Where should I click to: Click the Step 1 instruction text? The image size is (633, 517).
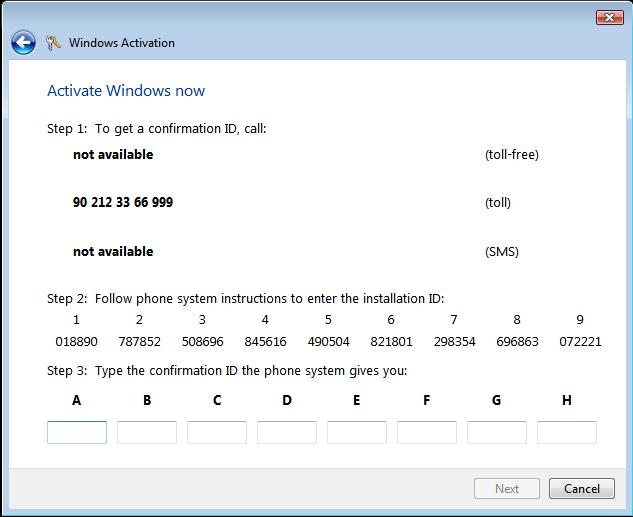pos(157,129)
